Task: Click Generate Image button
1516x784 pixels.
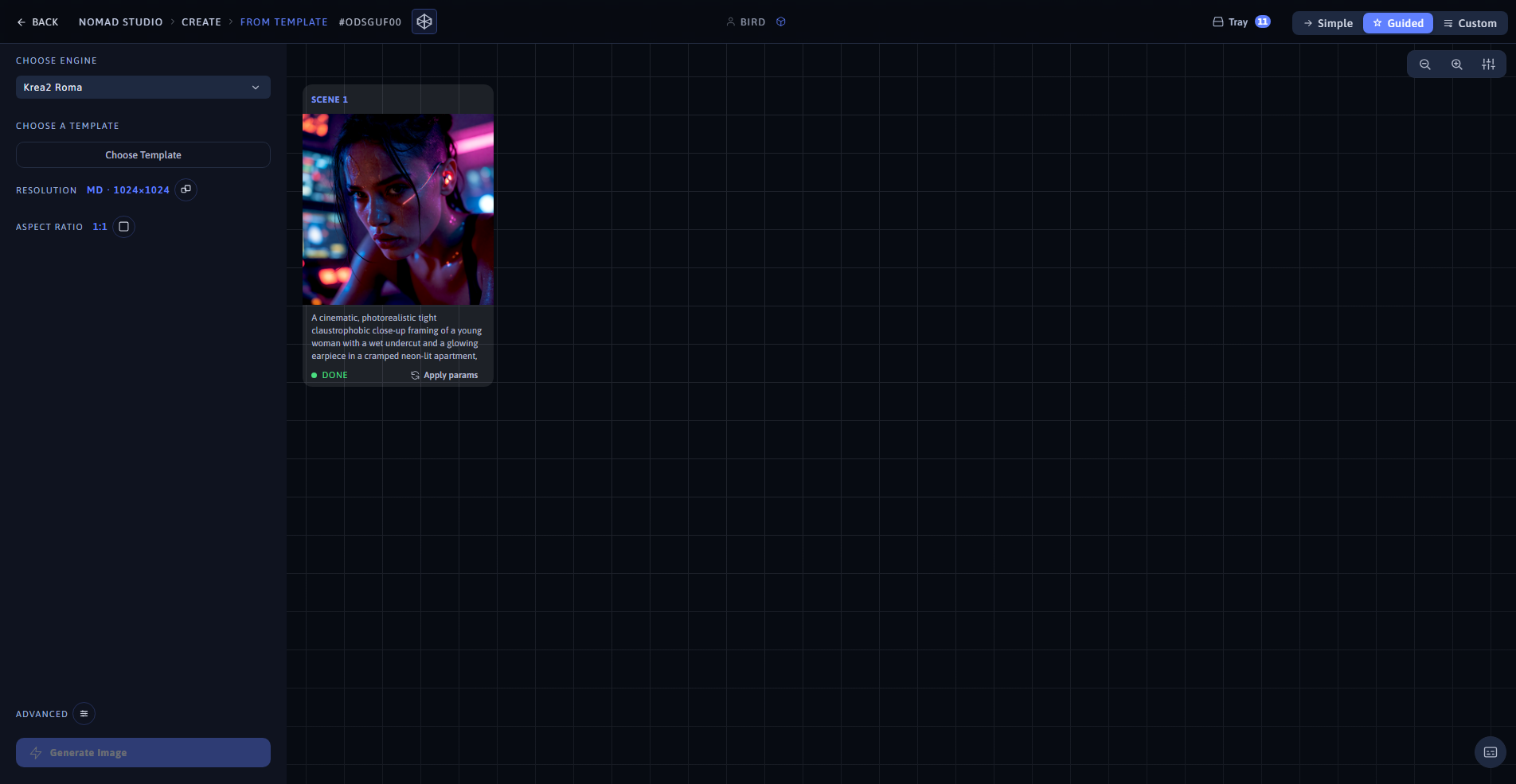Action: [x=143, y=753]
